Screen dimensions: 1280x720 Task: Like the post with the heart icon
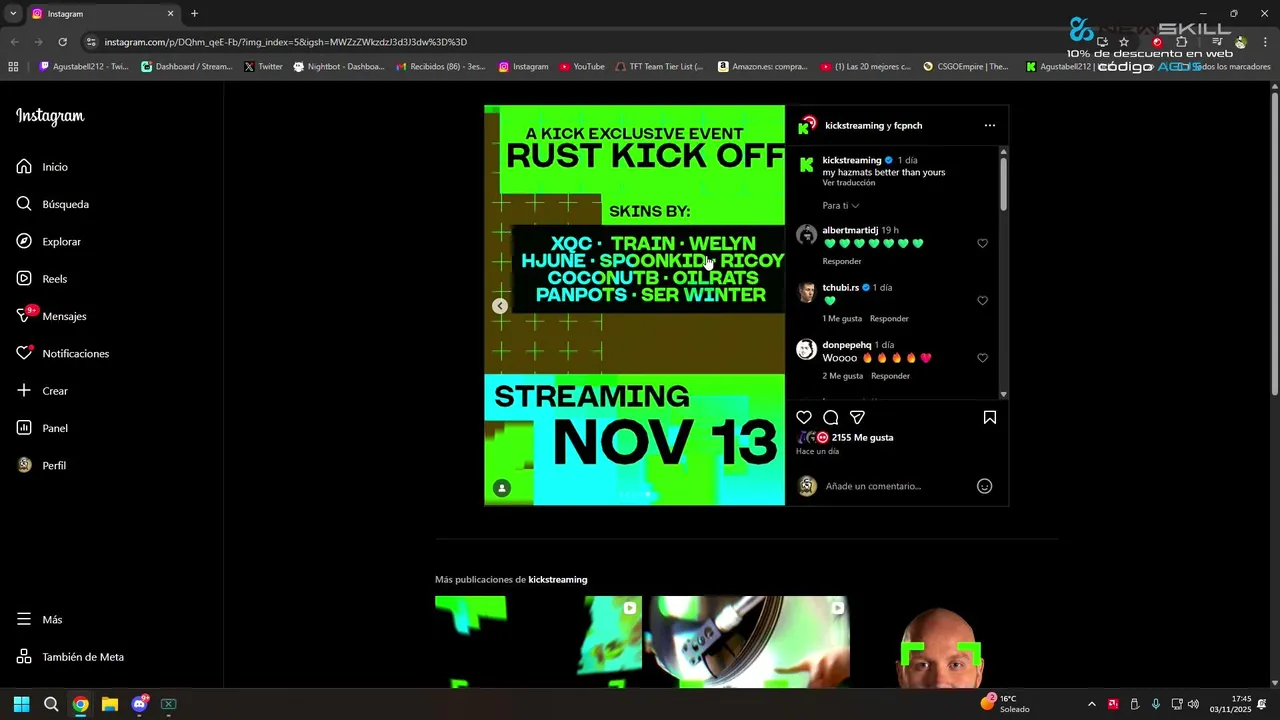click(x=804, y=417)
